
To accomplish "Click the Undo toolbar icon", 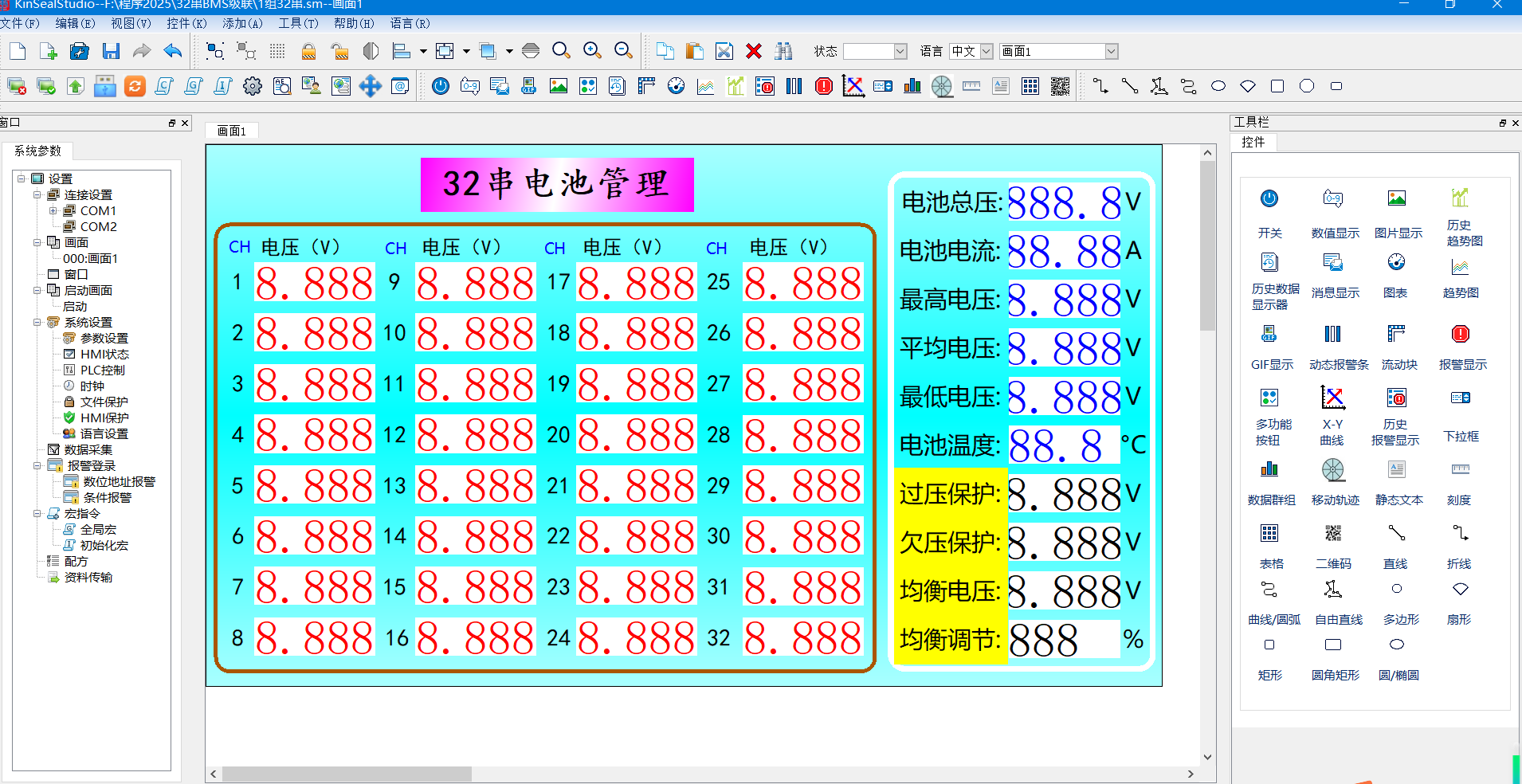I will pyautogui.click(x=172, y=50).
